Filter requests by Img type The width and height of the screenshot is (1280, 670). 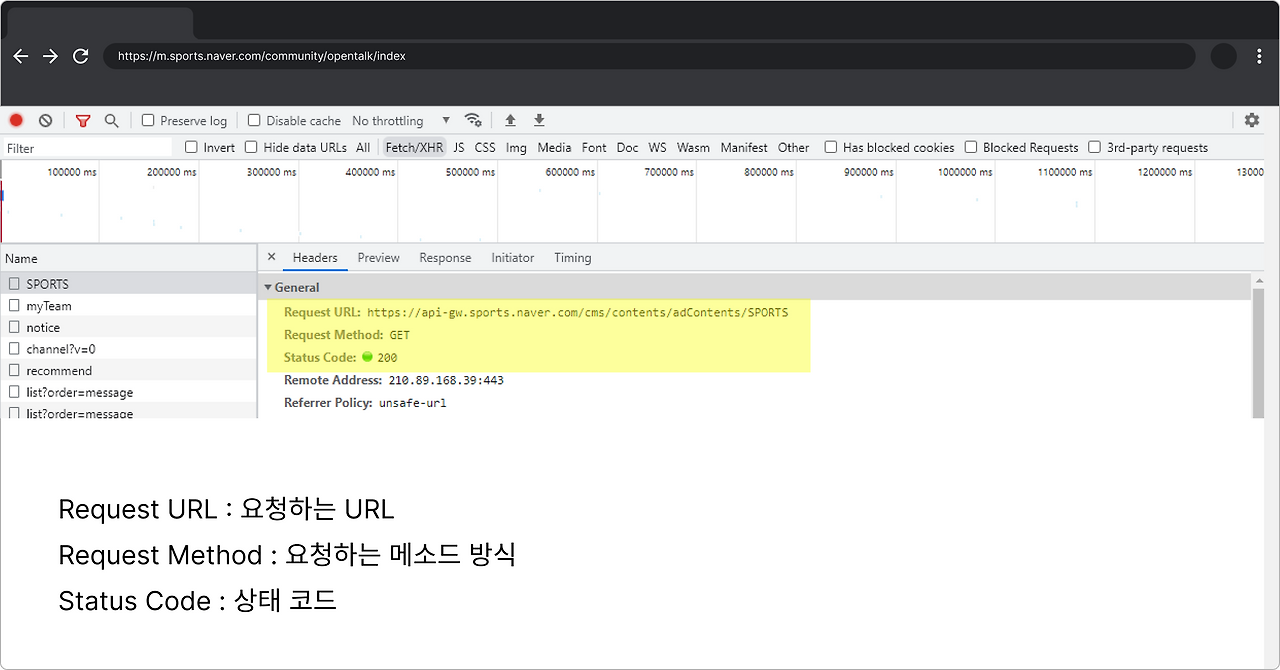click(516, 147)
